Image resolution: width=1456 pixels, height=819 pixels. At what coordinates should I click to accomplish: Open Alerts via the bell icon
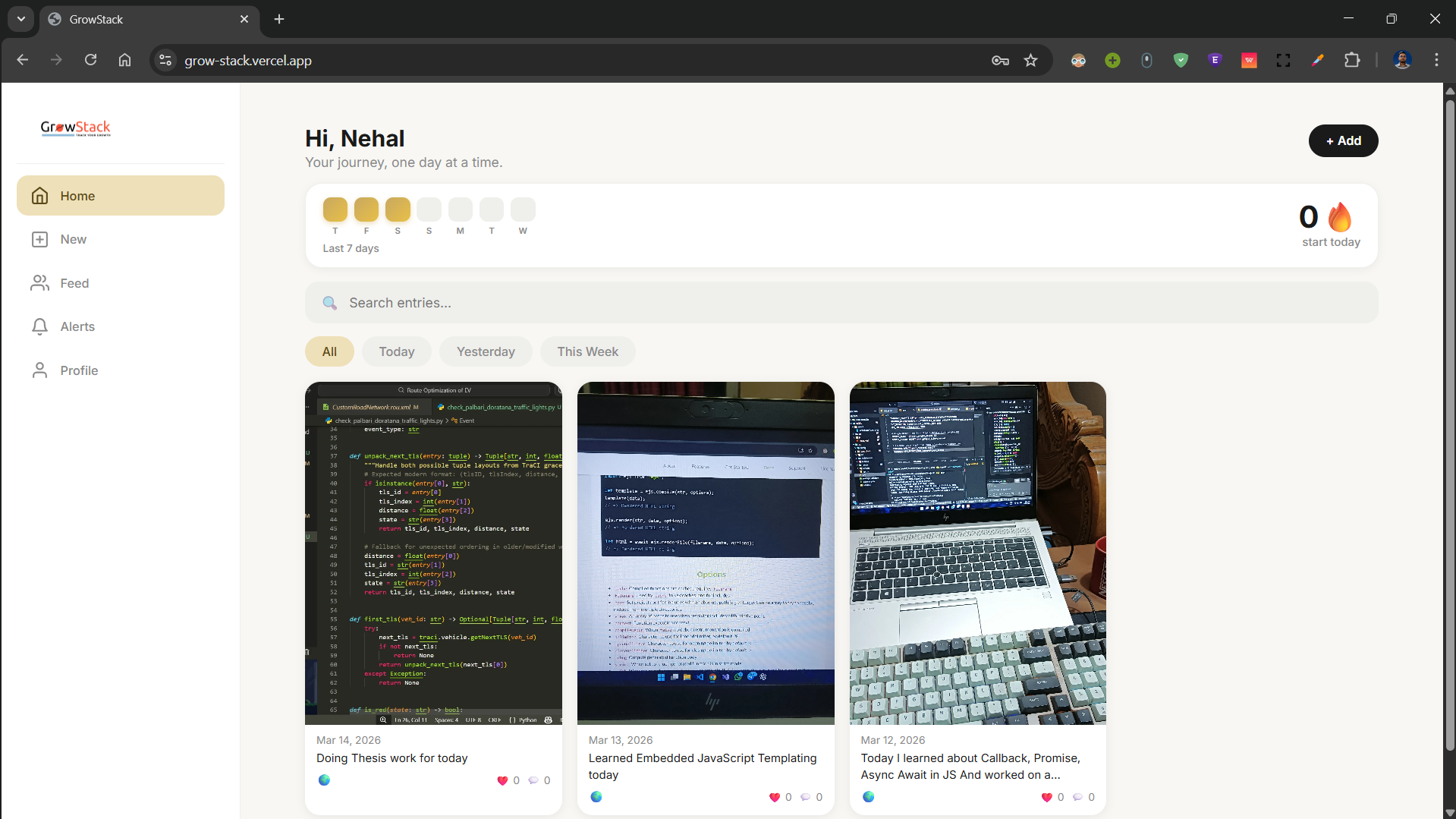pyautogui.click(x=39, y=326)
